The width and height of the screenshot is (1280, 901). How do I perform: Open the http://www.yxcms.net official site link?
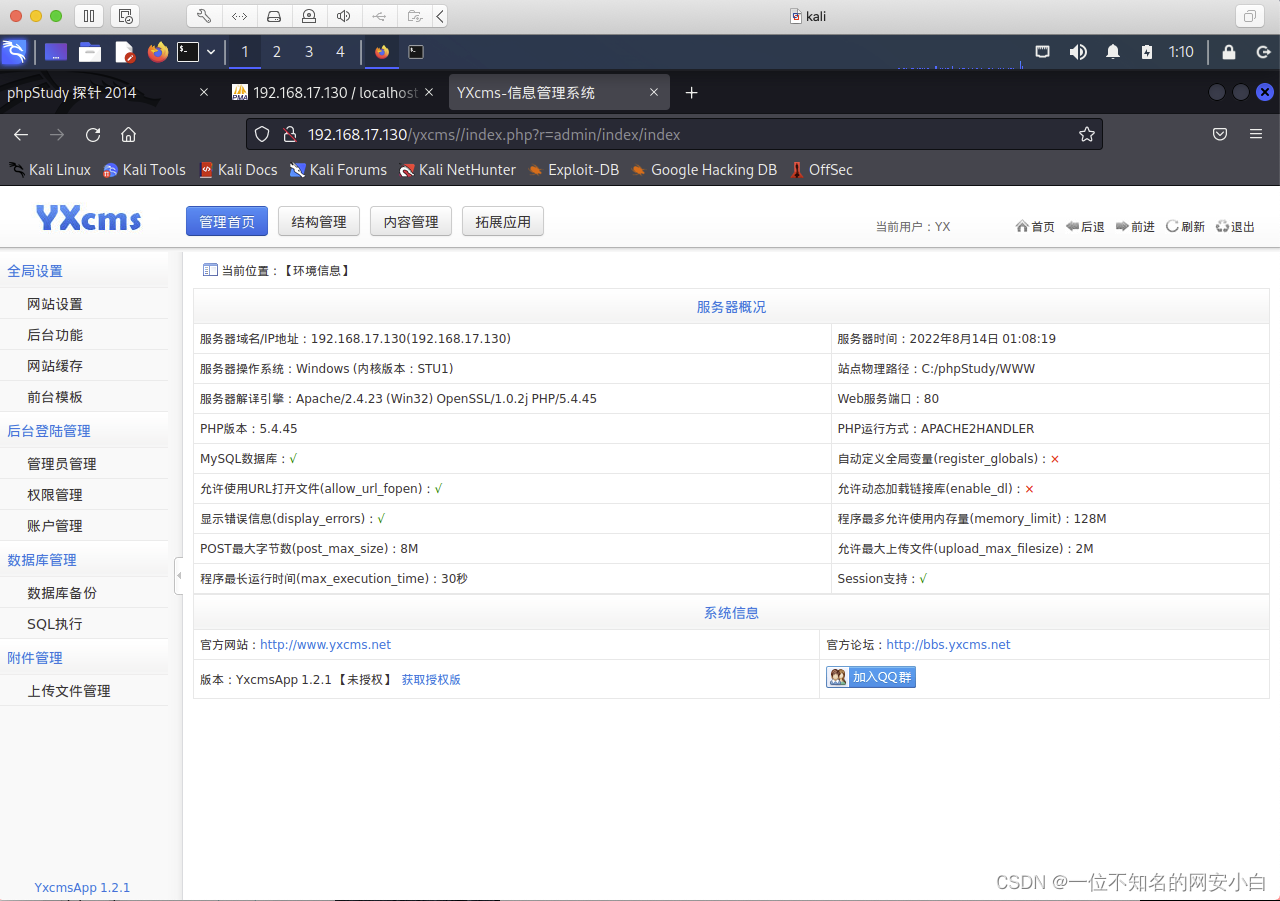[325, 645]
